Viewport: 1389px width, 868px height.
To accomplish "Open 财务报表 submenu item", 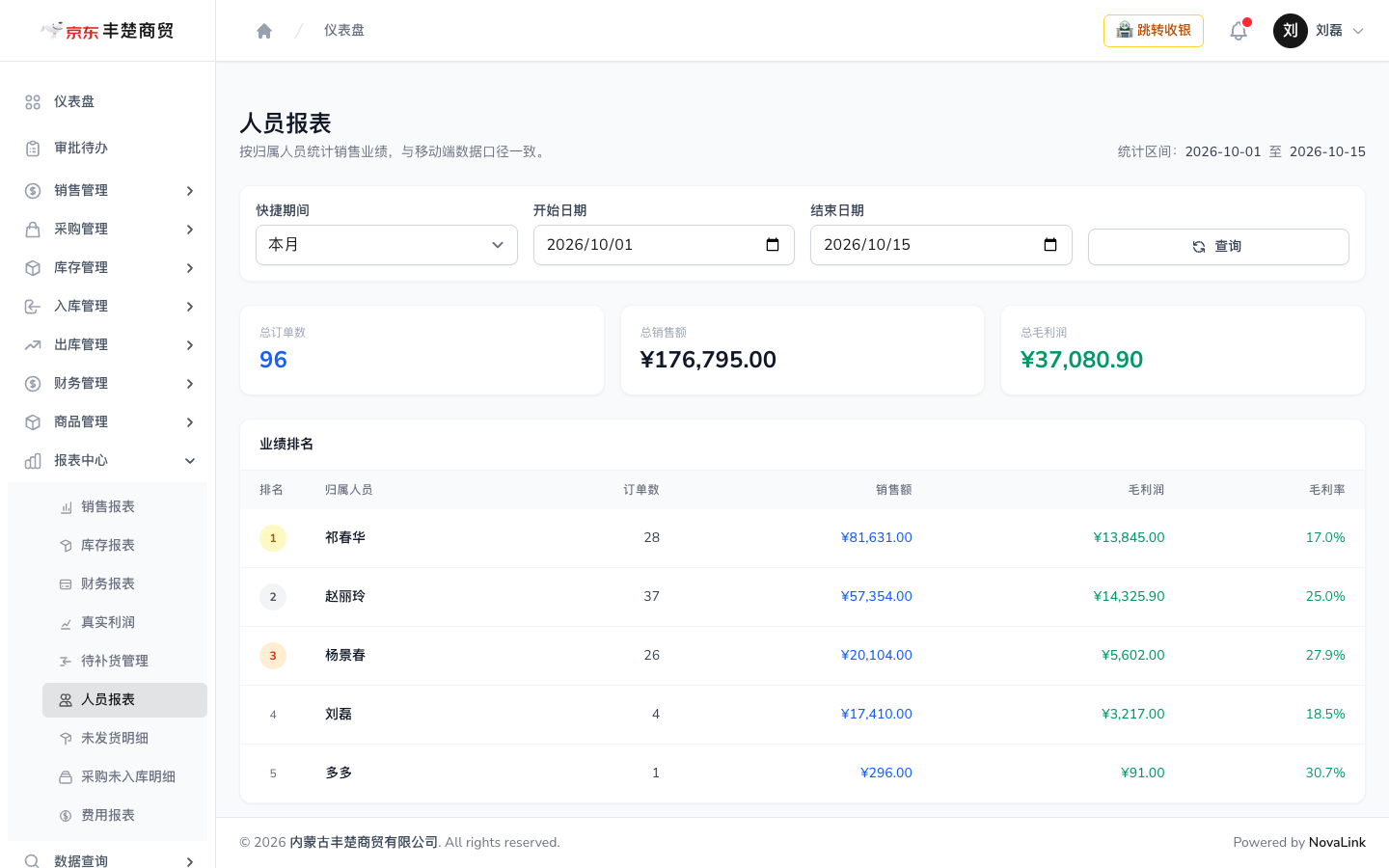I will coord(124,584).
